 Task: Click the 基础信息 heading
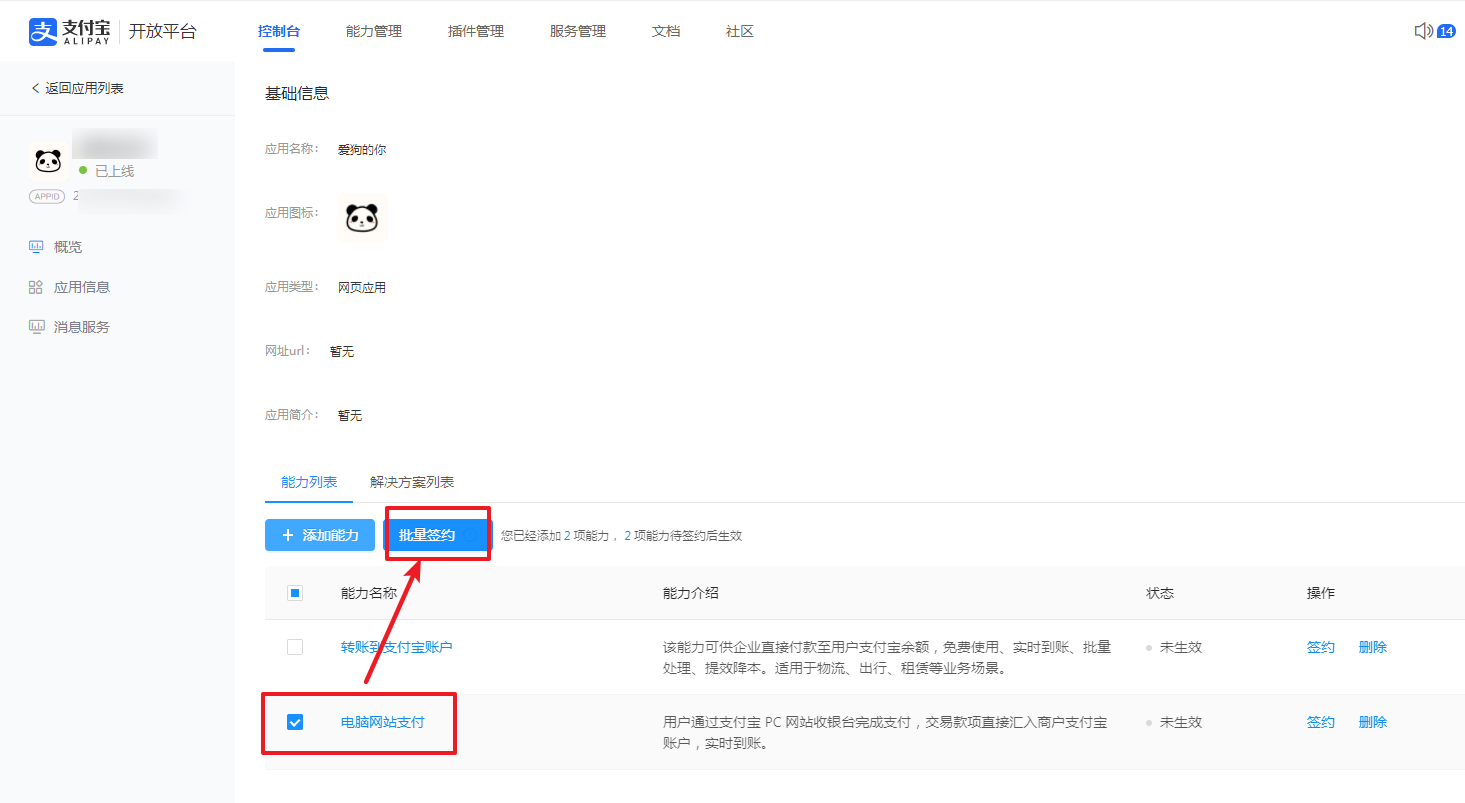point(297,93)
